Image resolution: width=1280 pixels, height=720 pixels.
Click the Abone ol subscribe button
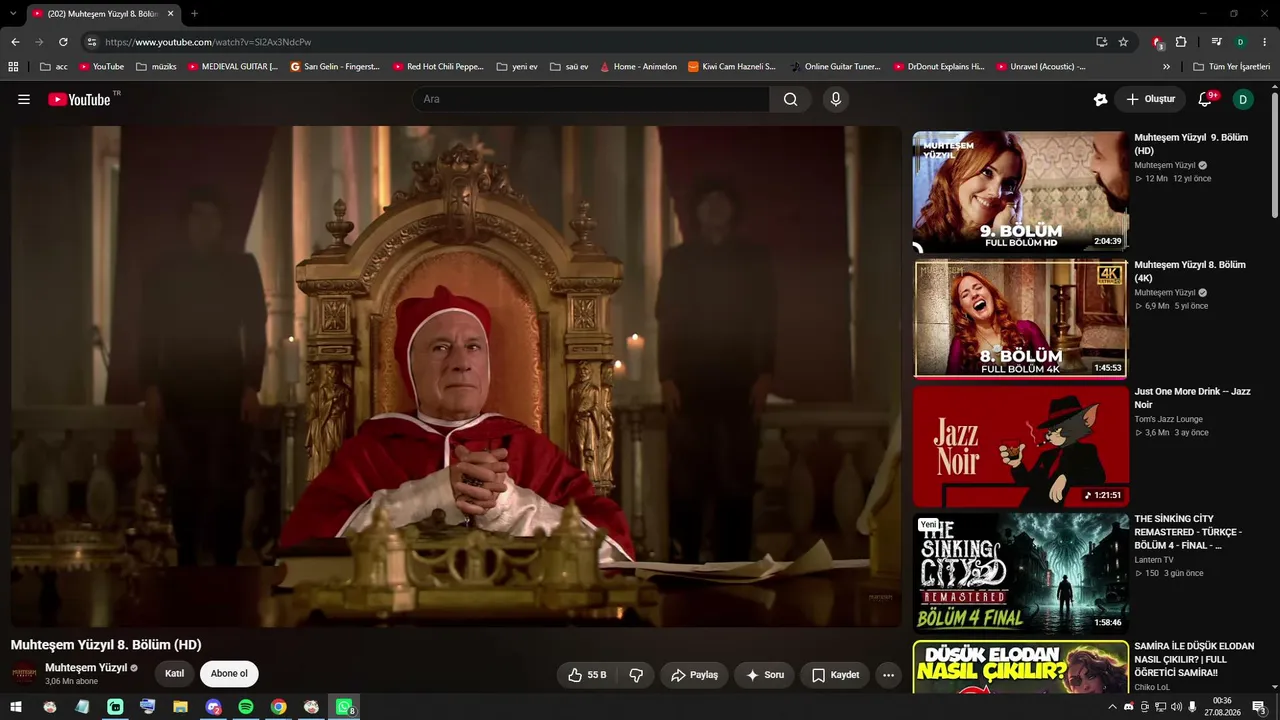229,674
